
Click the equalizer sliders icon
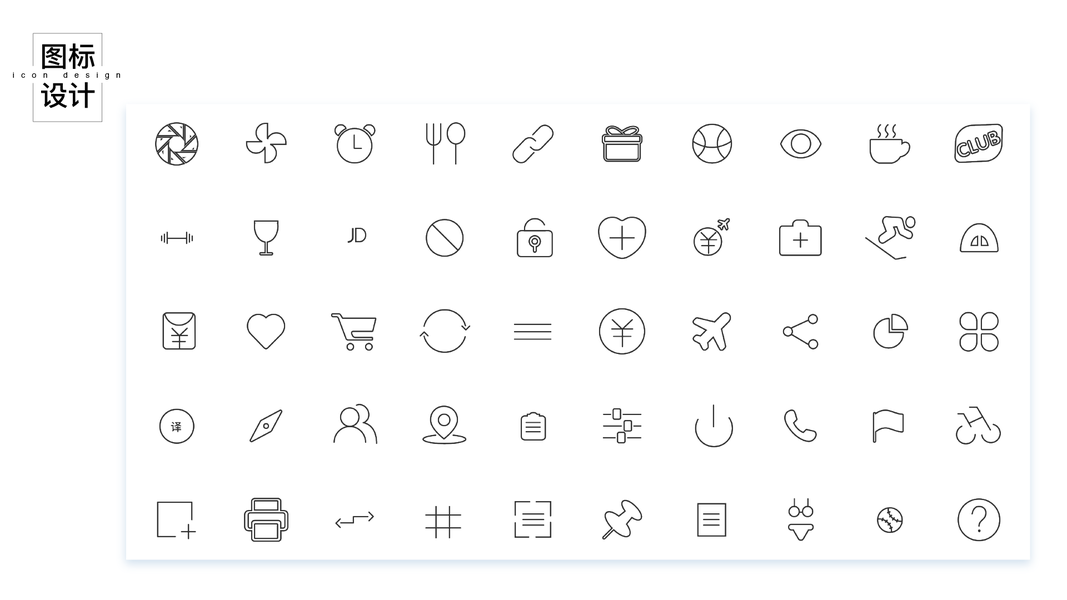(x=622, y=426)
